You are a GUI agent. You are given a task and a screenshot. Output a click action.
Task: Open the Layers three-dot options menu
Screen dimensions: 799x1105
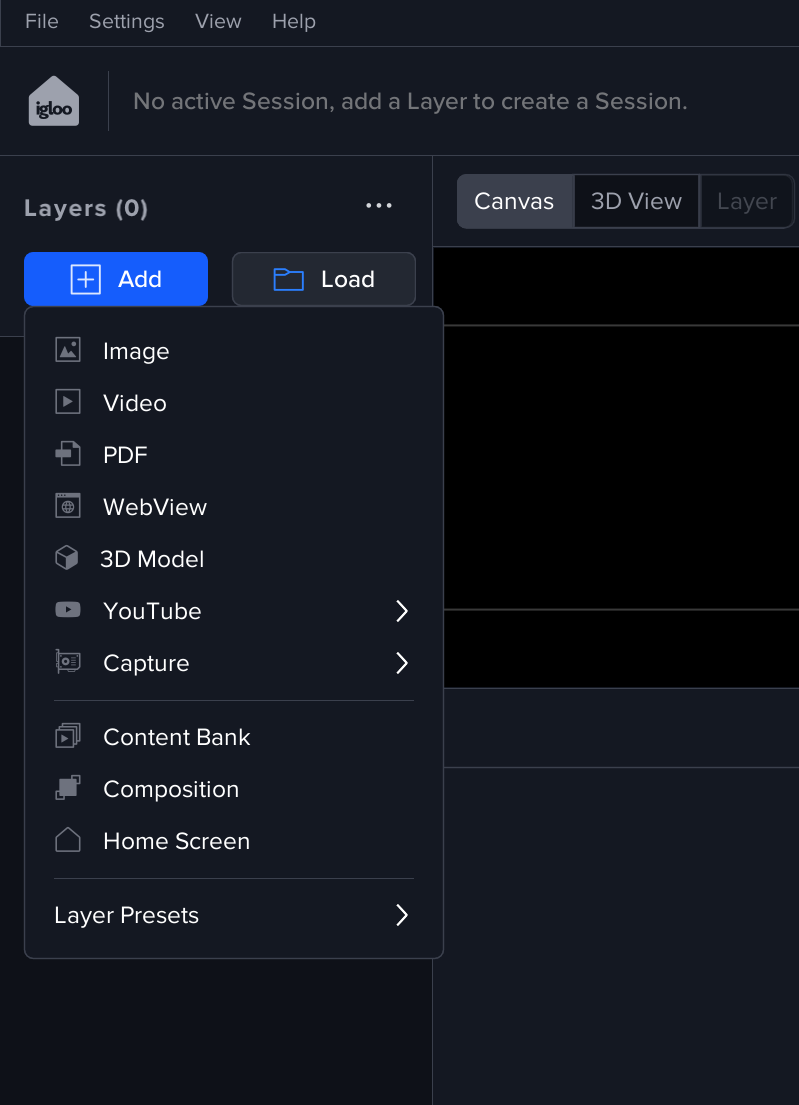(x=379, y=206)
